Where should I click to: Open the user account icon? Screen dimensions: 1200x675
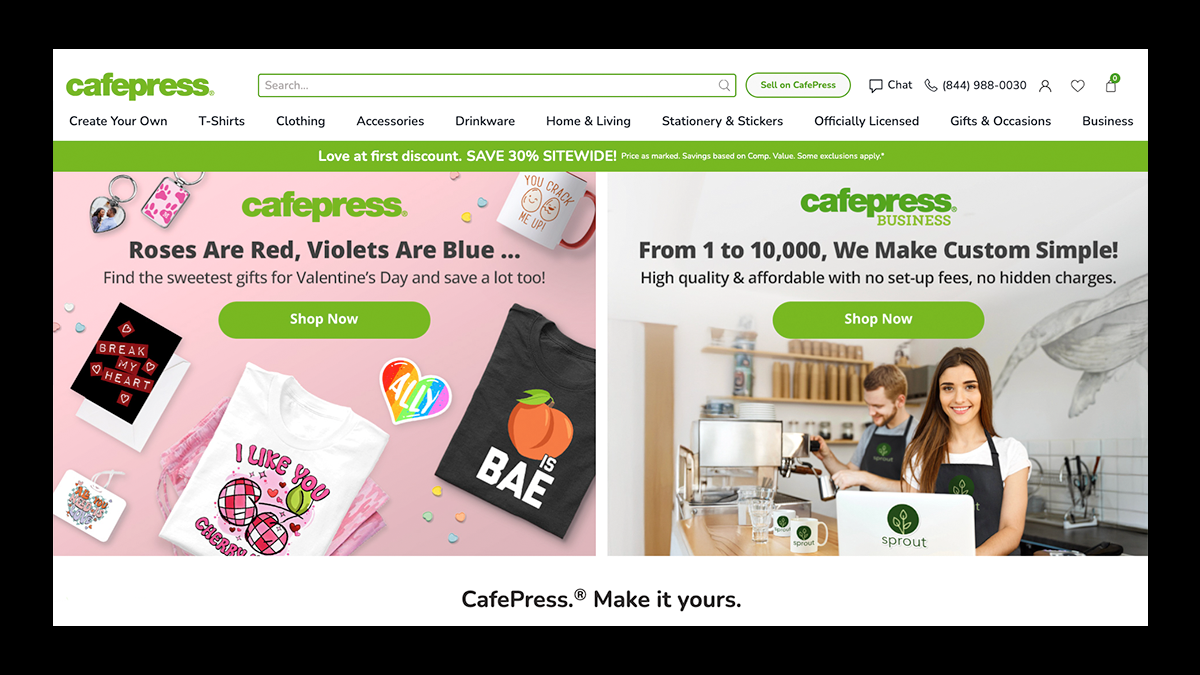1045,86
